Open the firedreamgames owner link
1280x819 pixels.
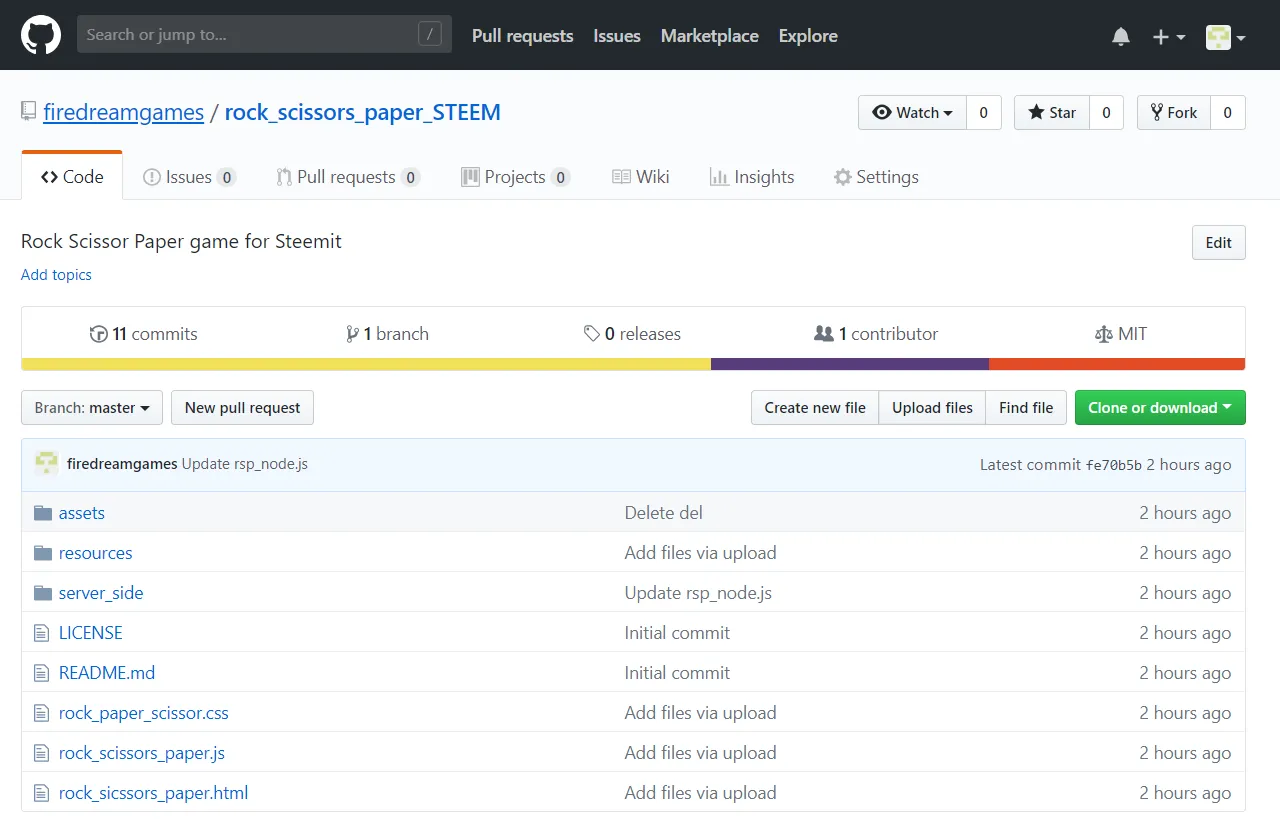tap(123, 112)
